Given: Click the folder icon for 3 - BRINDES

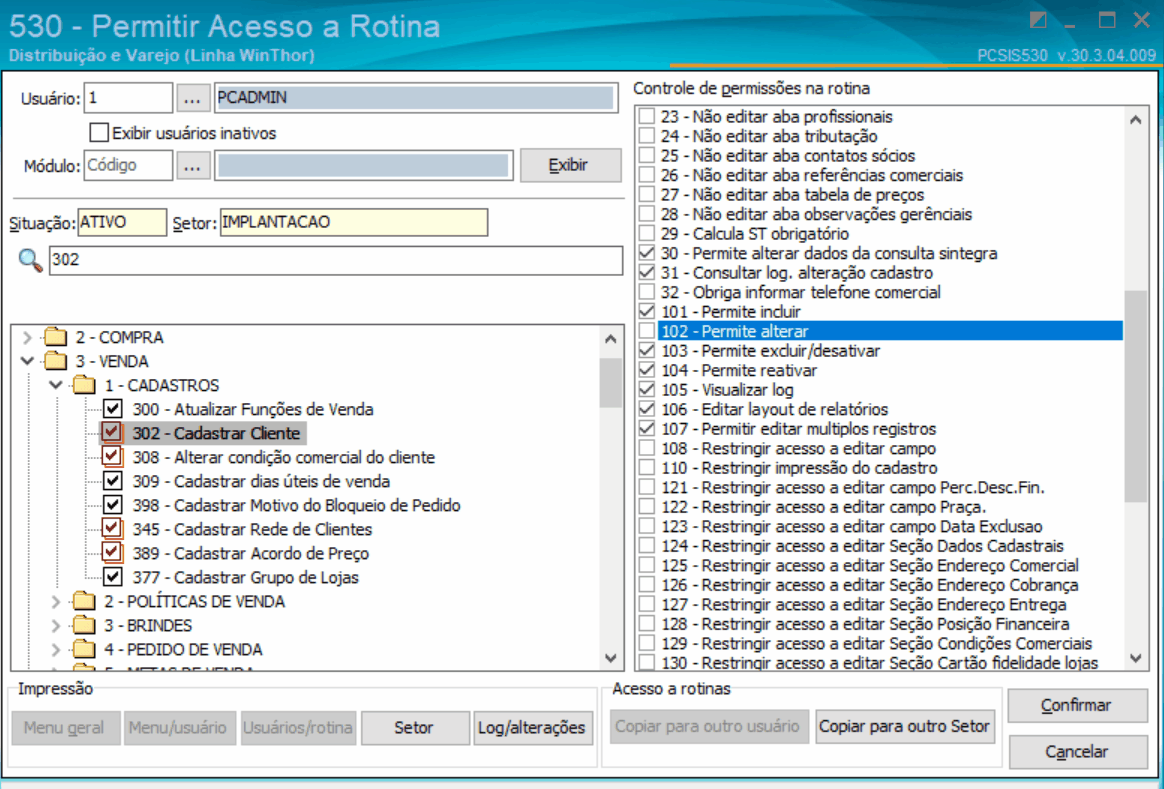Looking at the screenshot, I should (85, 625).
